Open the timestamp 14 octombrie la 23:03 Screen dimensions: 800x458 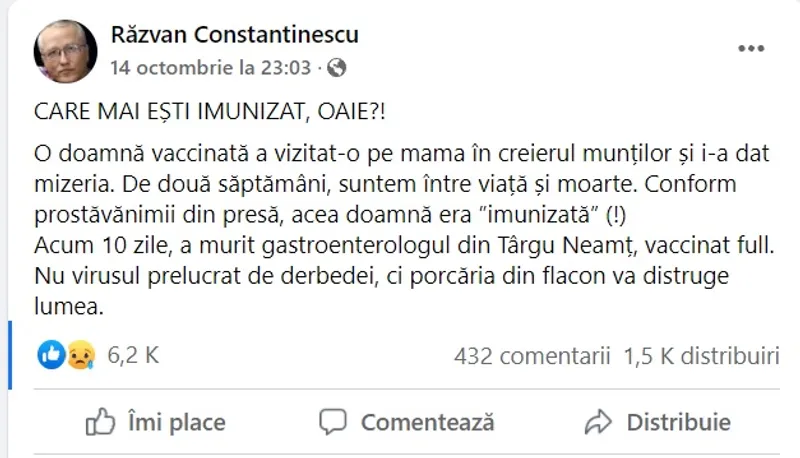pos(212,68)
